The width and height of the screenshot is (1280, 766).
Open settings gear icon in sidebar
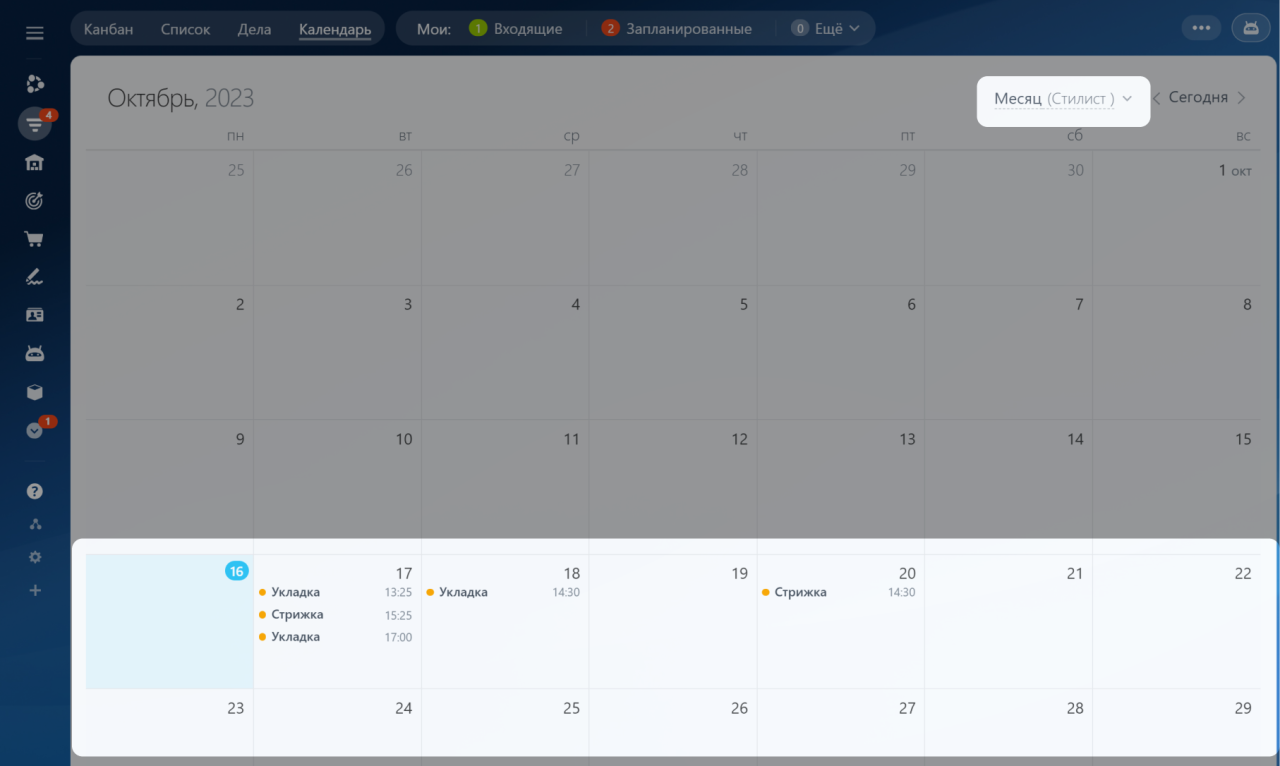[35, 557]
